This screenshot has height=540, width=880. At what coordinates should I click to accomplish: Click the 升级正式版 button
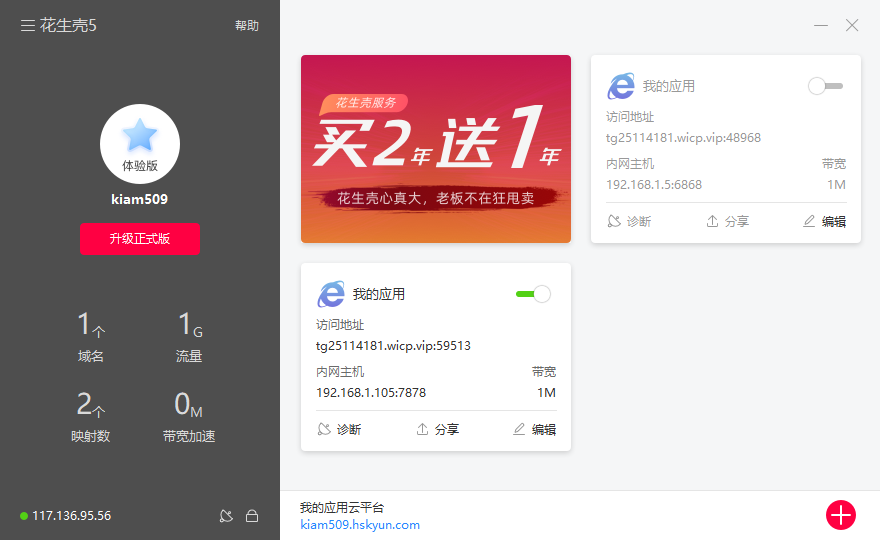click(x=140, y=239)
